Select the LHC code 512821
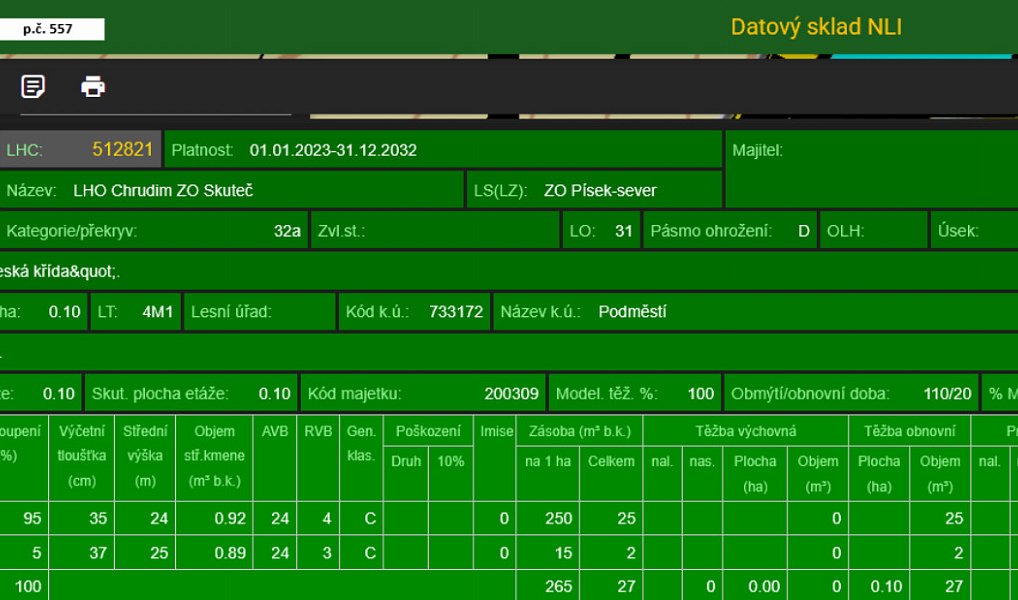 coord(123,150)
